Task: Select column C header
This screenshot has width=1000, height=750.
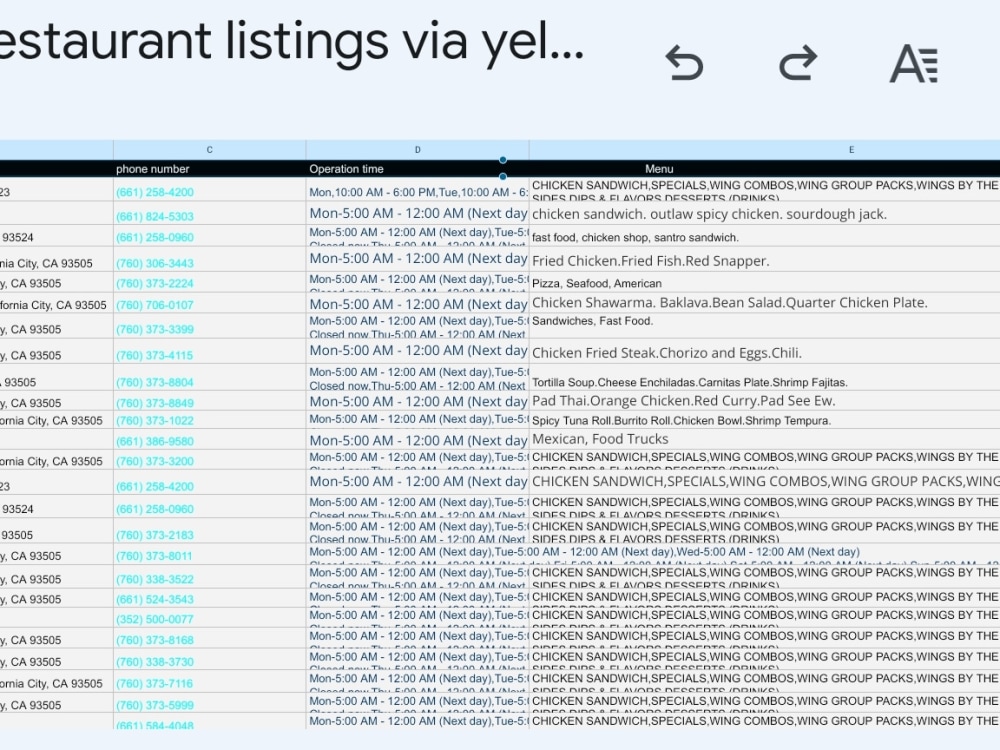Action: pyautogui.click(x=210, y=150)
